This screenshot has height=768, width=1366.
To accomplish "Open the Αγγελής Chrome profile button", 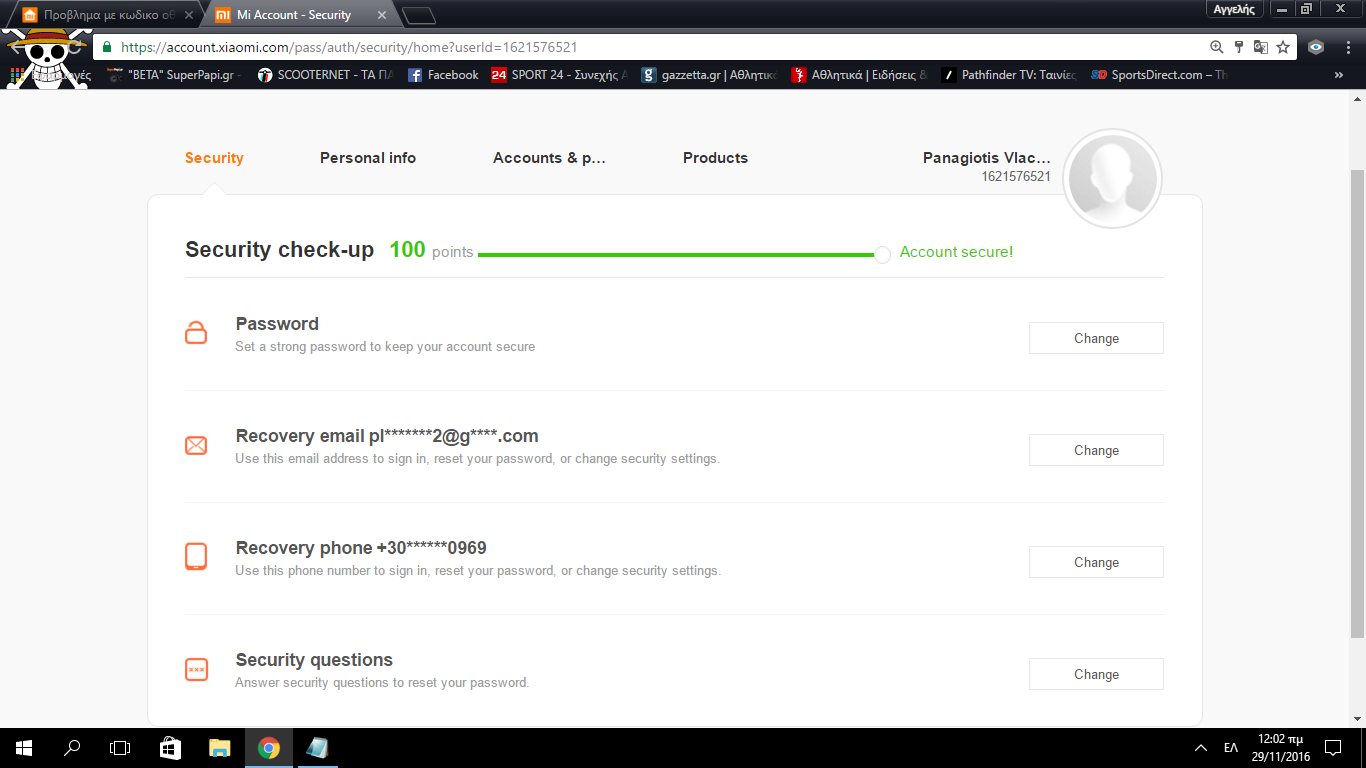I will 1233,9.
